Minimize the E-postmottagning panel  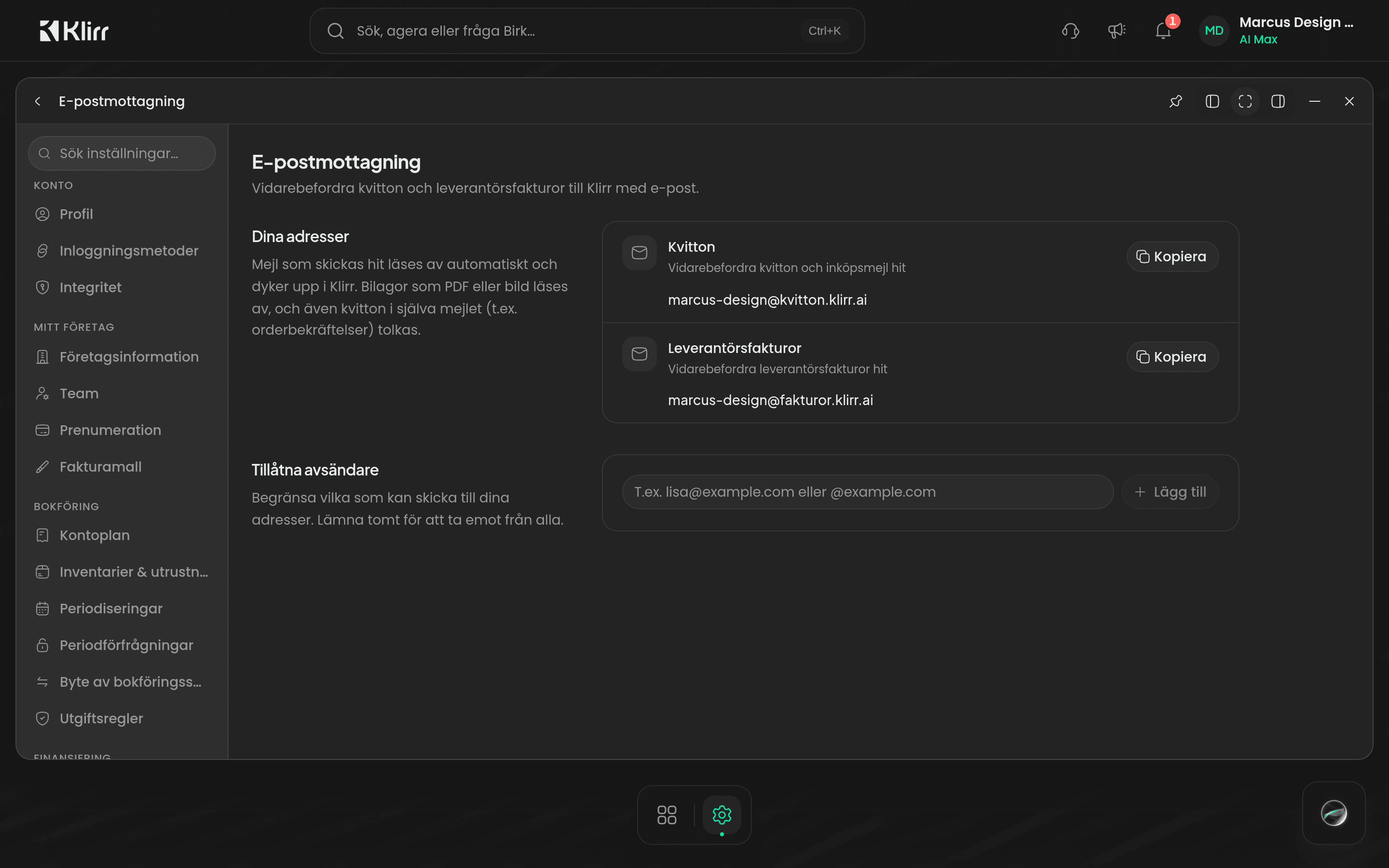(x=1314, y=102)
